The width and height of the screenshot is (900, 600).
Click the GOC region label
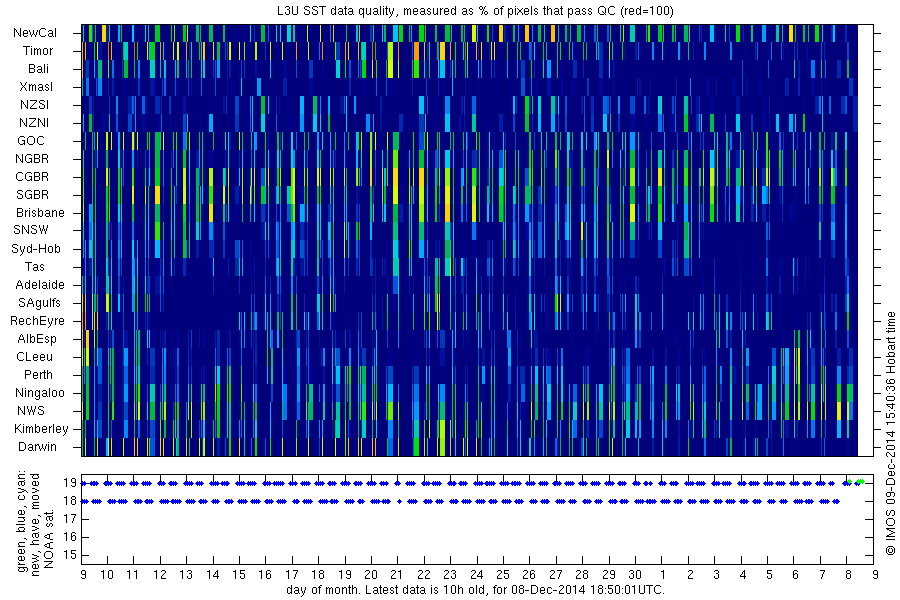tap(31, 141)
